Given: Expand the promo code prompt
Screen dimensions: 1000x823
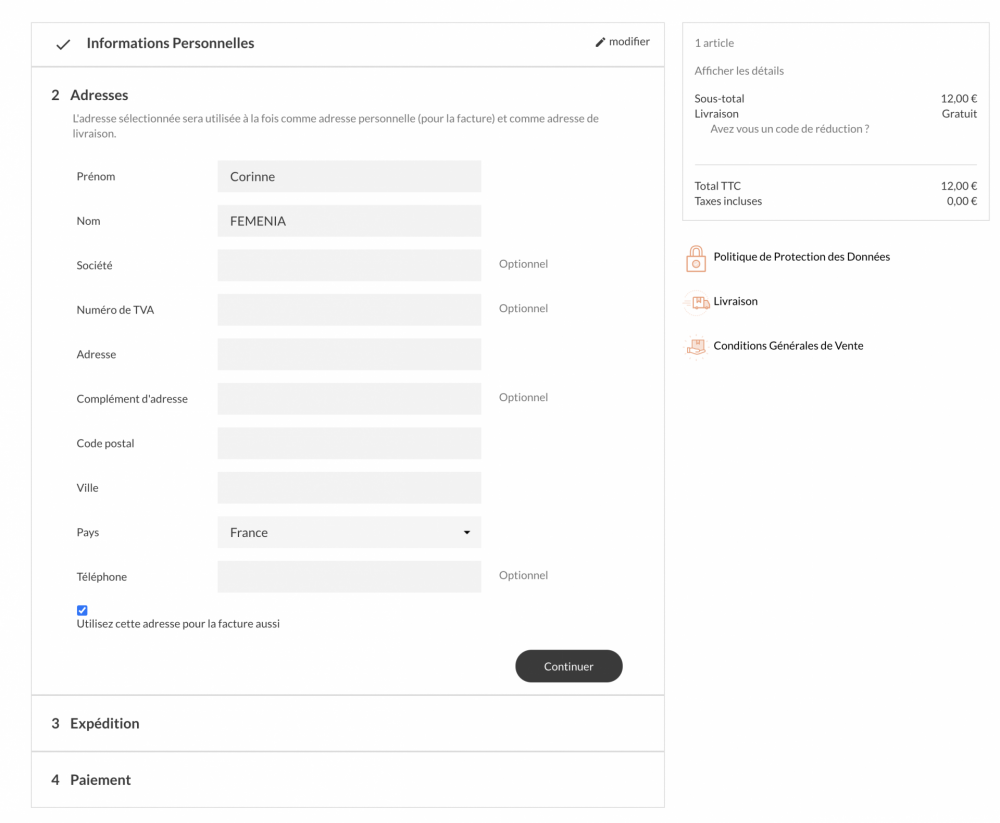Looking at the screenshot, I should tap(789, 129).
